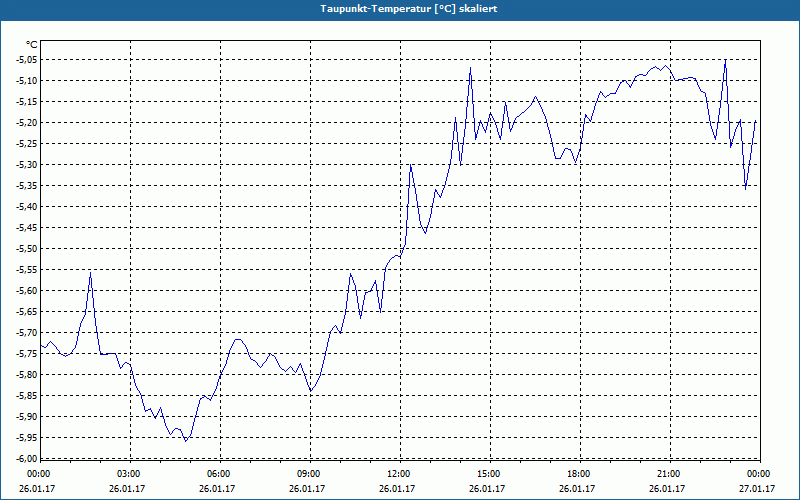This screenshot has height=500, width=800.
Task: Pick the x-axis time label '12:00'
Action: point(398,474)
